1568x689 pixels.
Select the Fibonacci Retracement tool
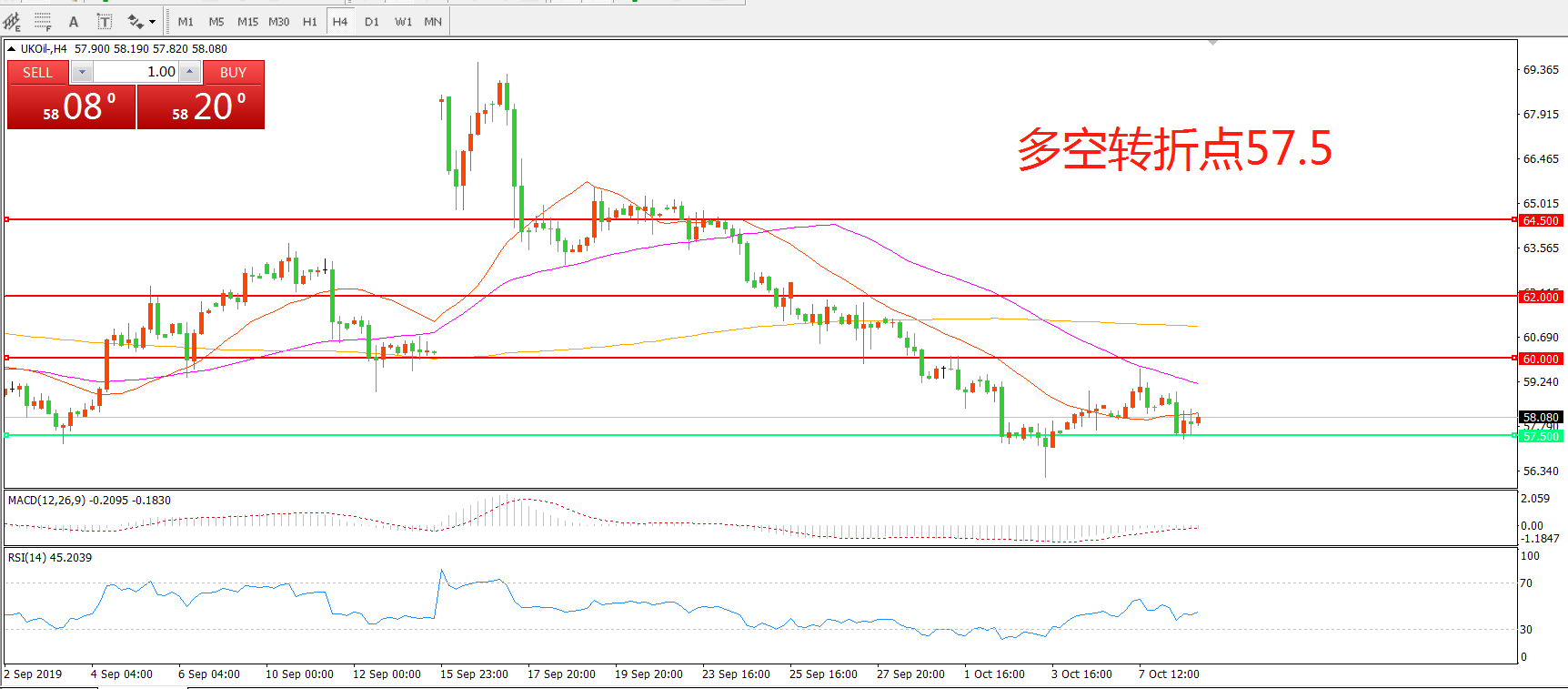43,21
